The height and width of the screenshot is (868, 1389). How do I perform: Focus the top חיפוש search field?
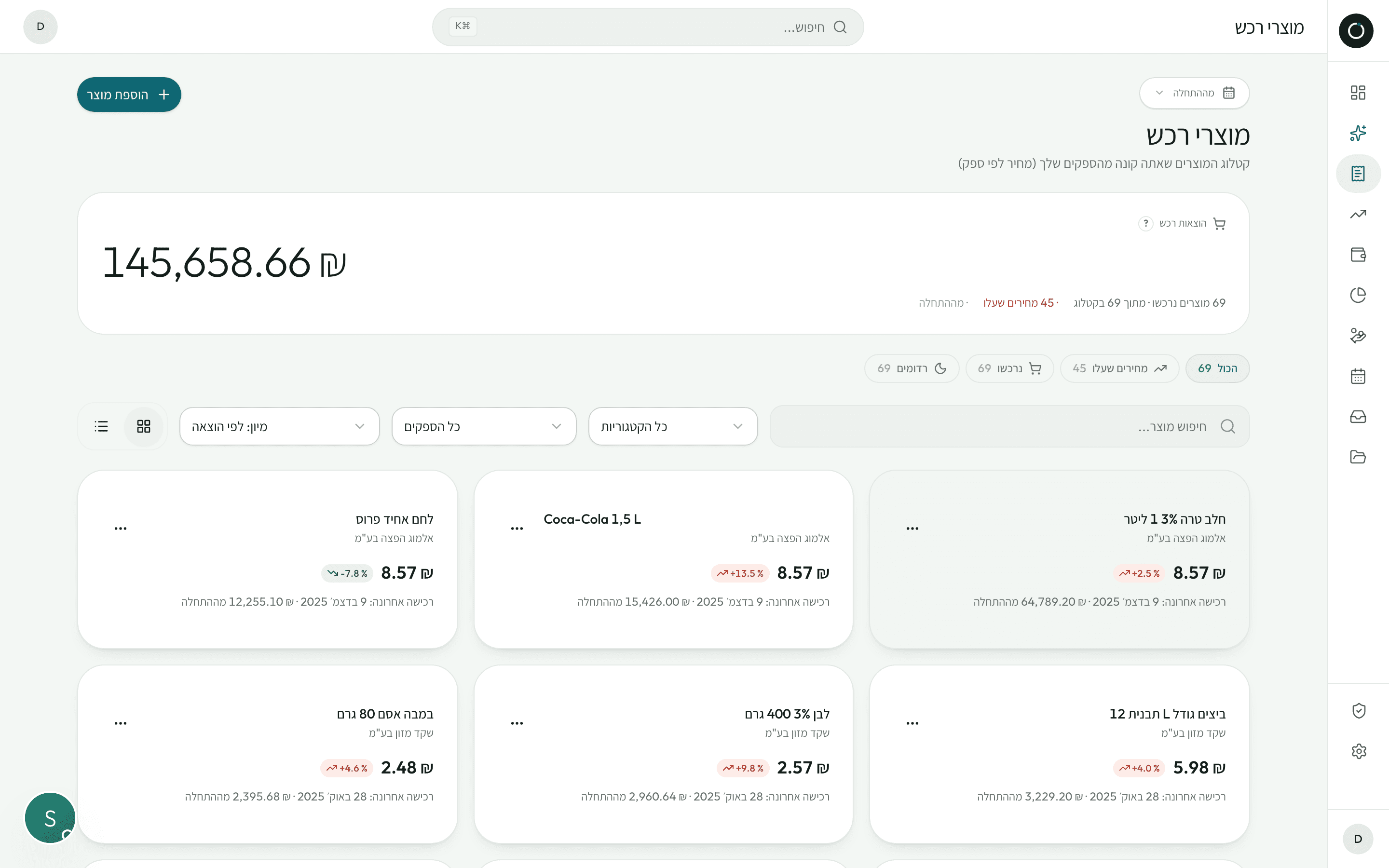pyautogui.click(x=647, y=27)
